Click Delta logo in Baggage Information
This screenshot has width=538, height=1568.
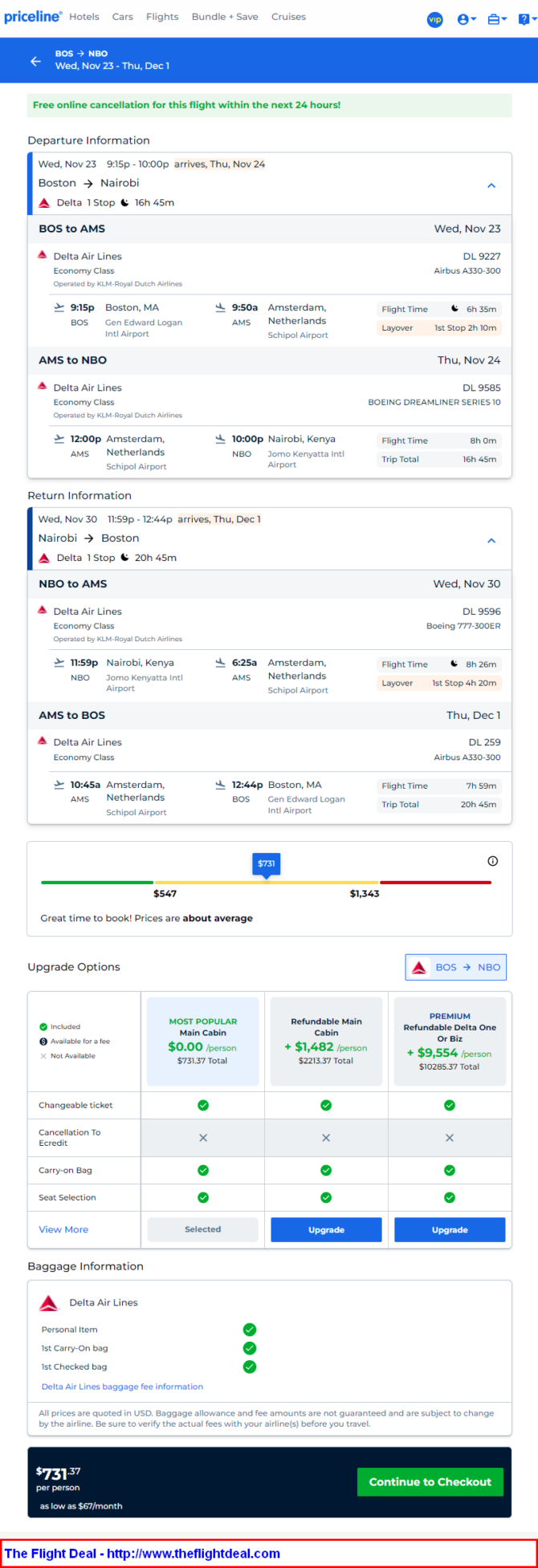49,1302
